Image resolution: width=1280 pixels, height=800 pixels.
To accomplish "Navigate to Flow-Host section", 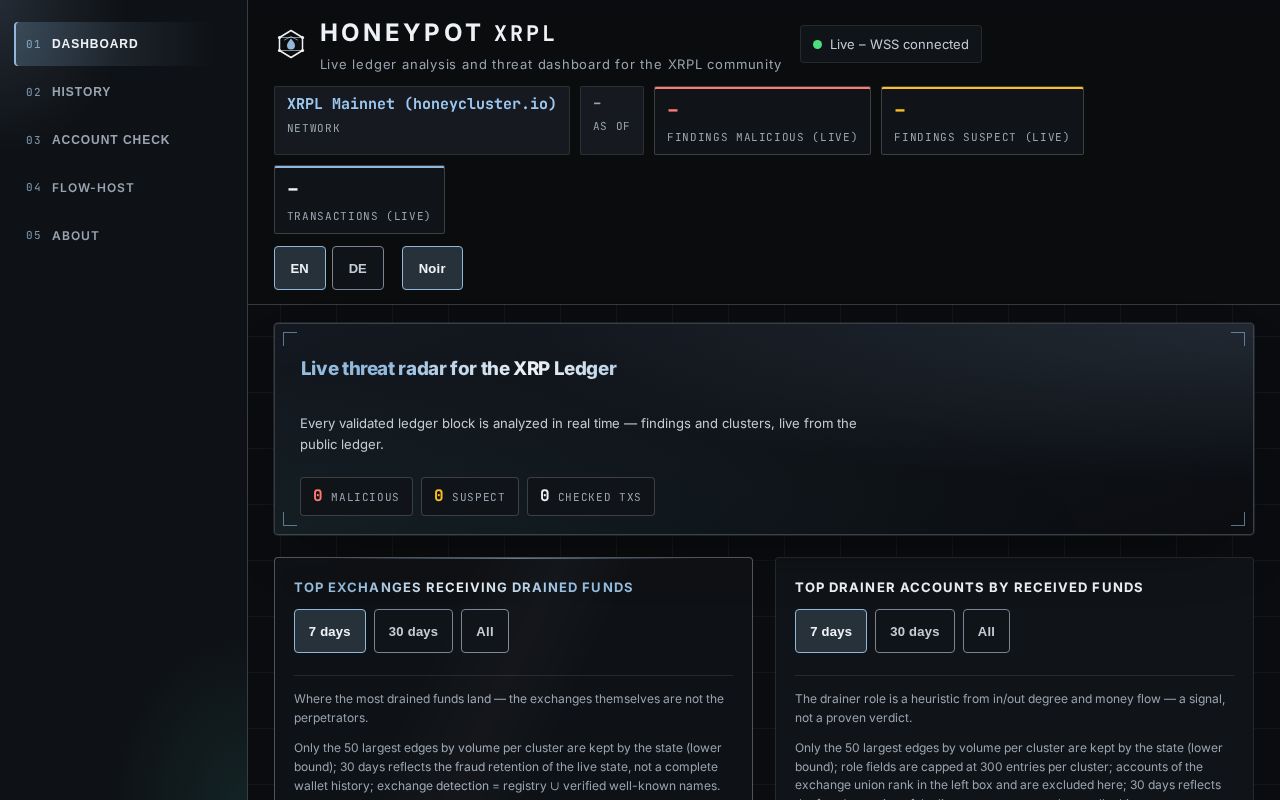I will pos(123,188).
